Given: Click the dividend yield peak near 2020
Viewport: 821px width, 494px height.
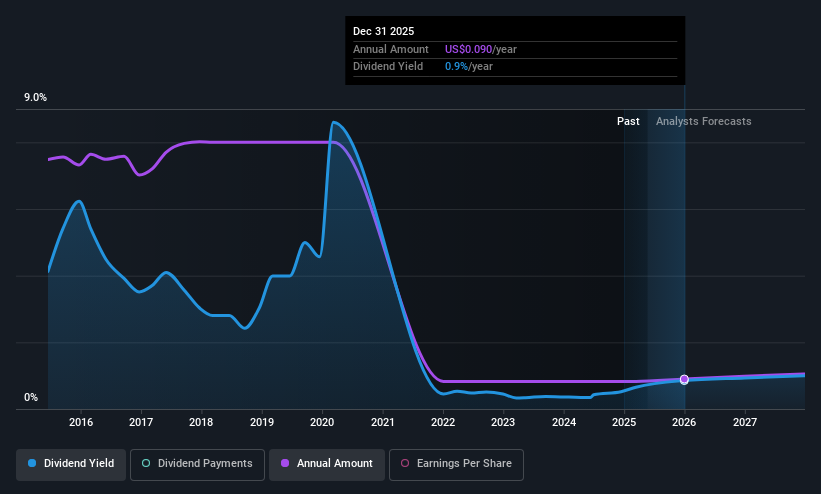Looking at the screenshot, I should tap(334, 123).
